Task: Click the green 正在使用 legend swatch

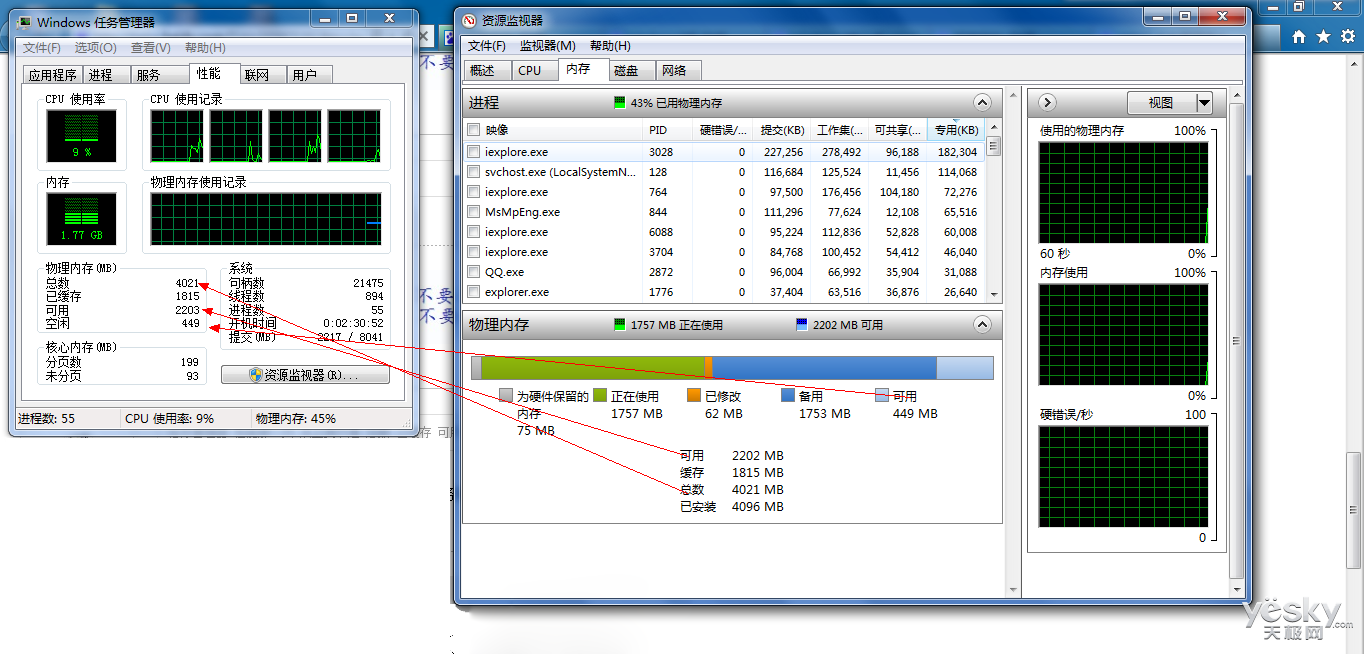Action: pos(600,396)
